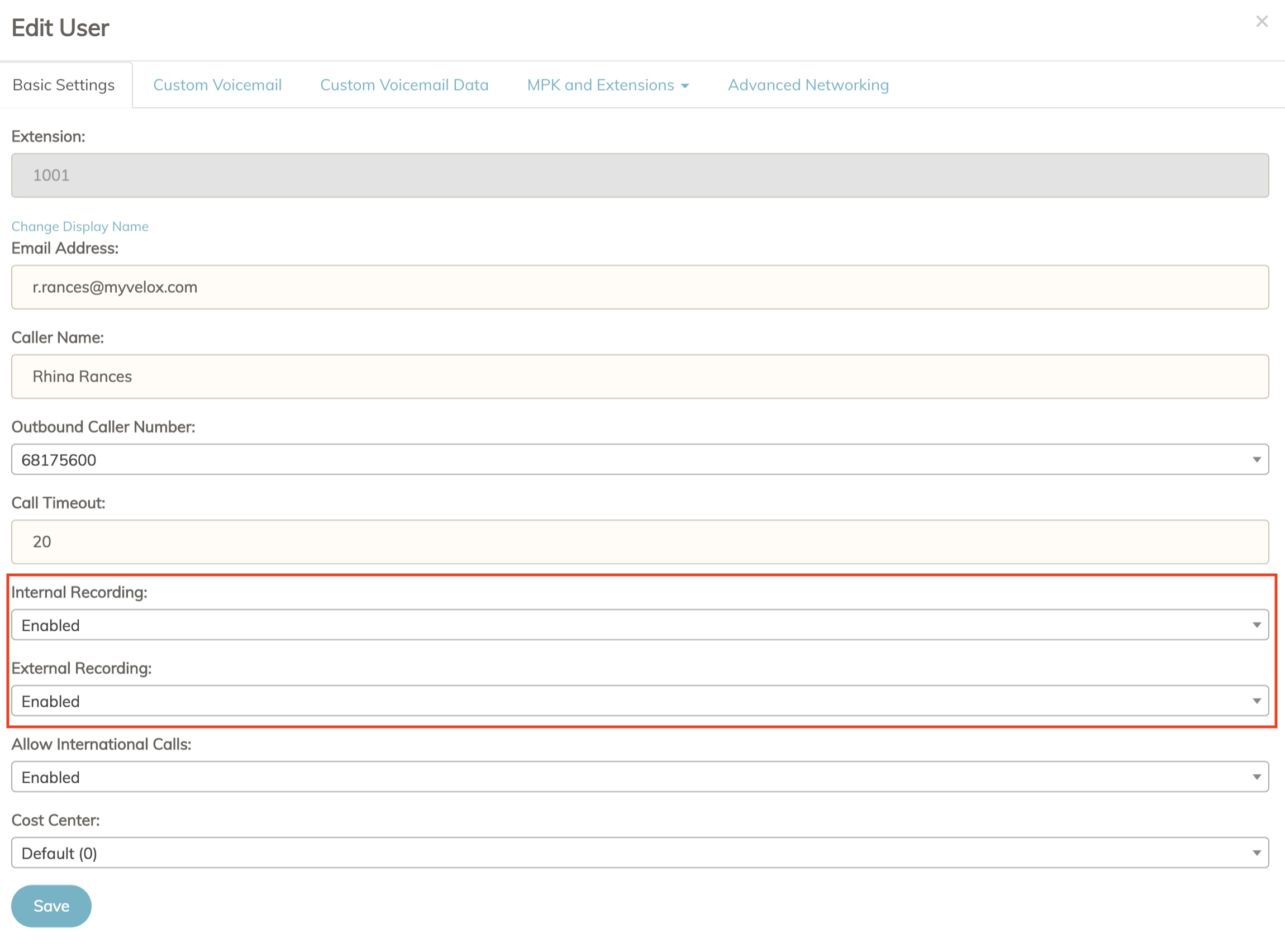Click the Email Address input field
The height and width of the screenshot is (952, 1285).
pos(640,287)
